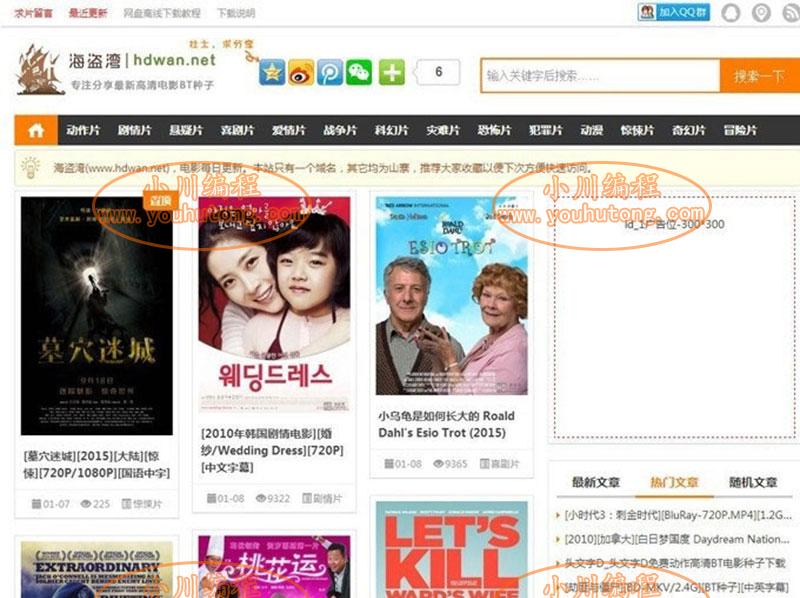
Task: Share via the QQ Zone star icon
Action: coord(272,72)
